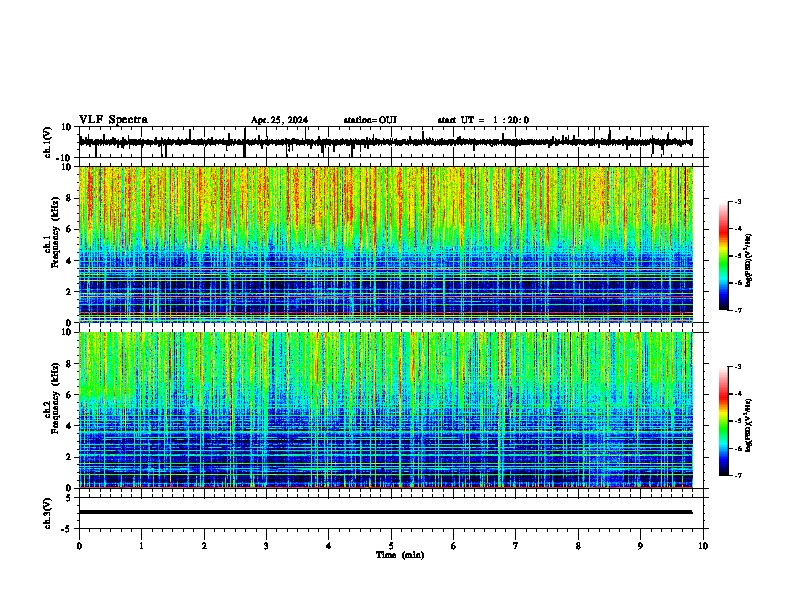Click the "ch.3(V)" axis label
Image resolution: width=792 pixels, height=612 pixels.
tap(47, 513)
